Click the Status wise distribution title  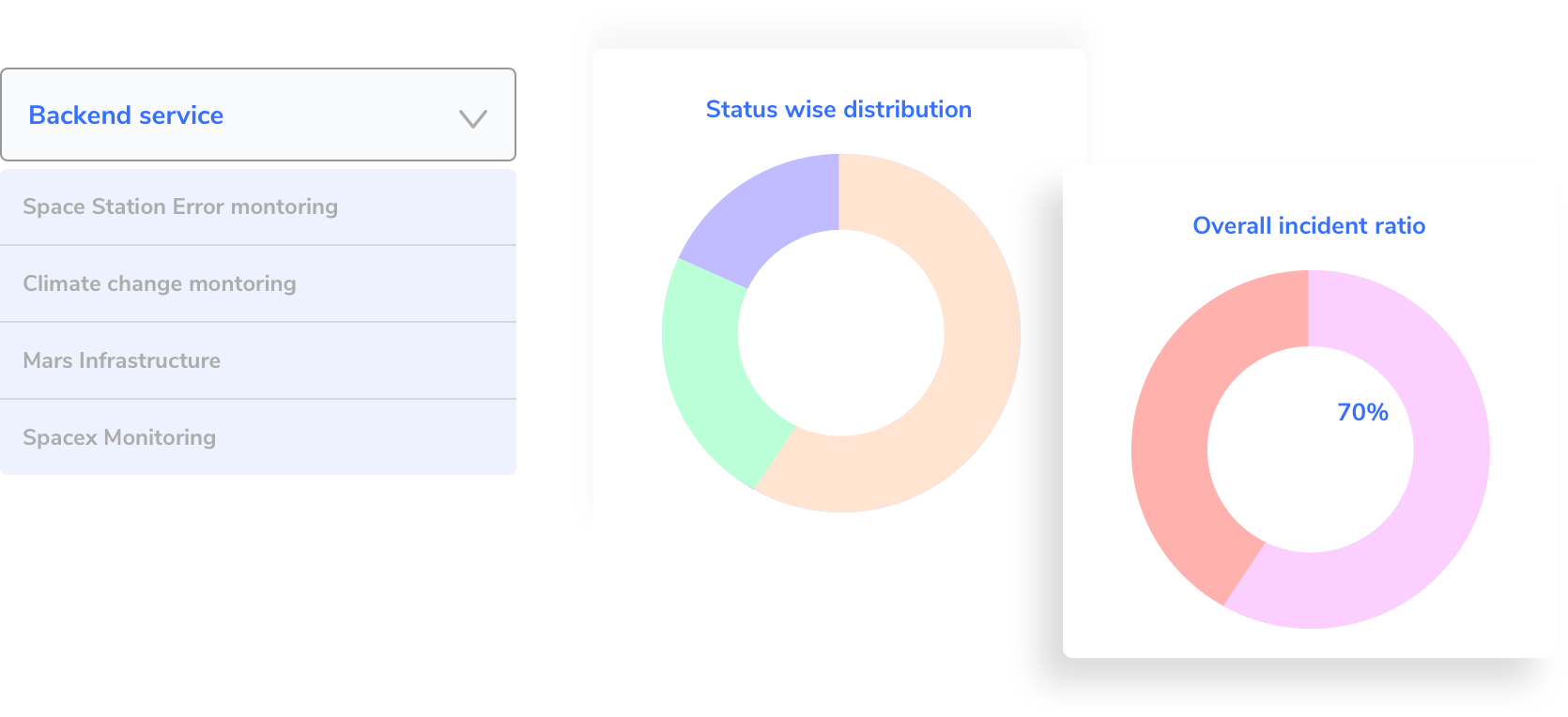(x=838, y=110)
